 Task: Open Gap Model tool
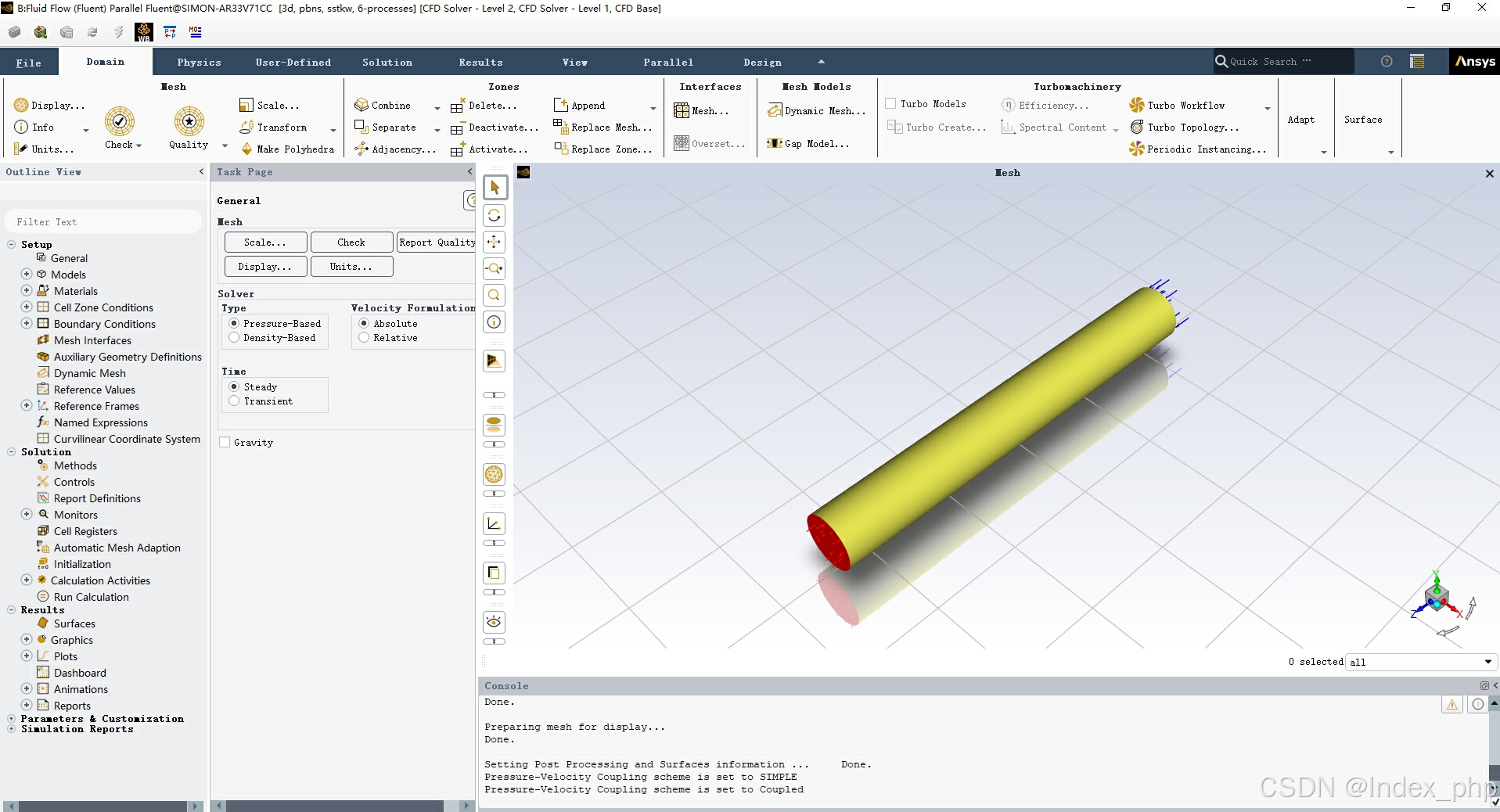point(808,144)
